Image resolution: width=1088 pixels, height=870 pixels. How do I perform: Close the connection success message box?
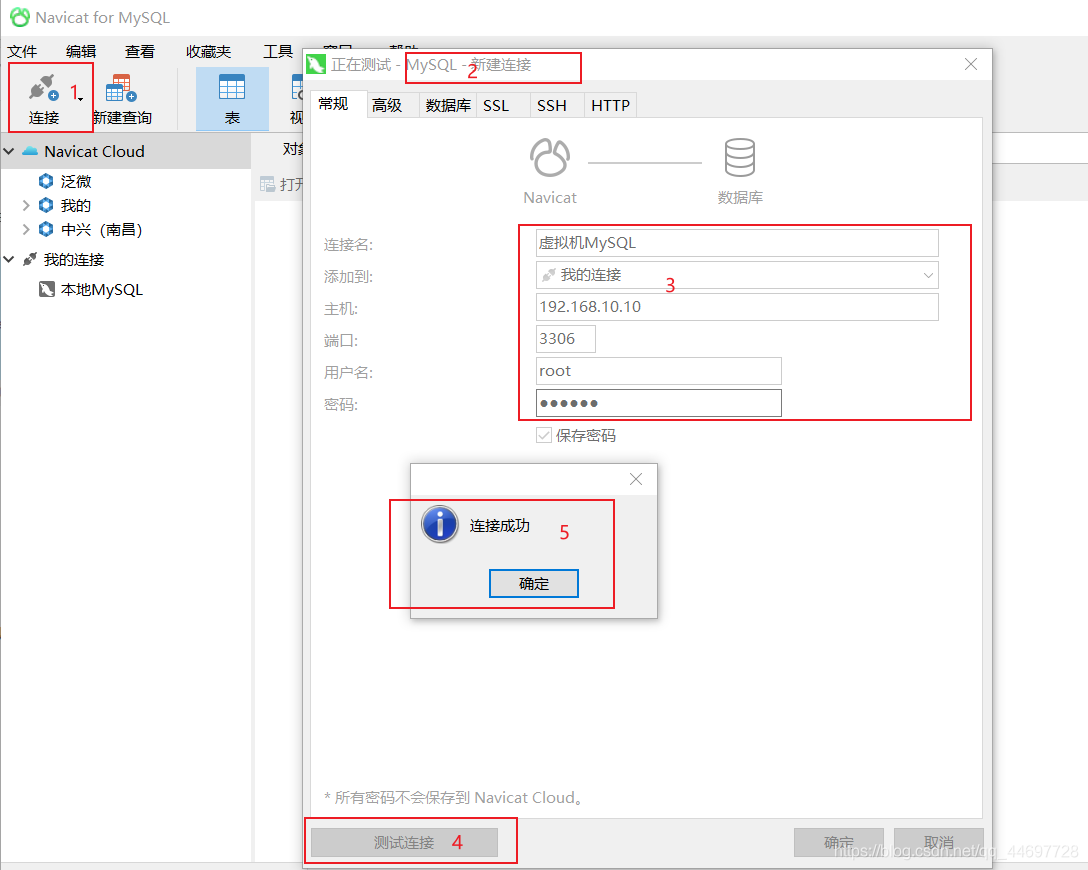coord(636,479)
